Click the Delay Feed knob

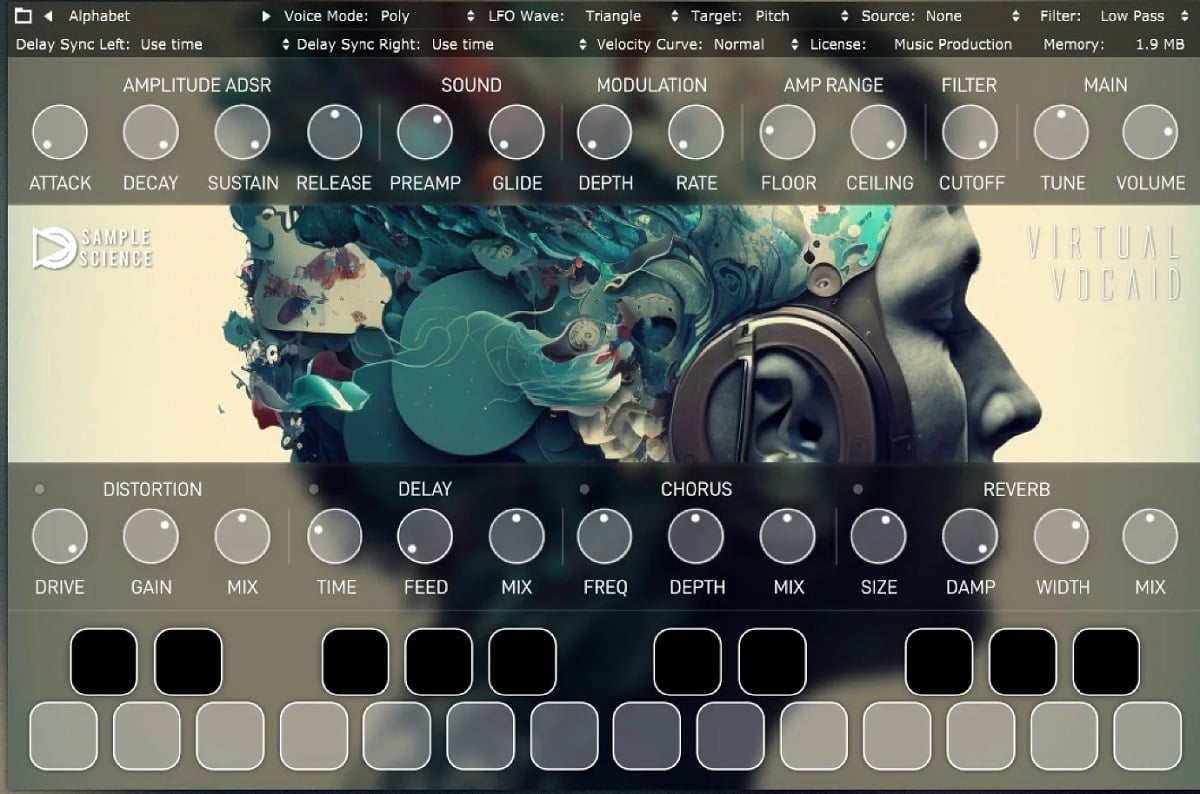[x=425, y=536]
